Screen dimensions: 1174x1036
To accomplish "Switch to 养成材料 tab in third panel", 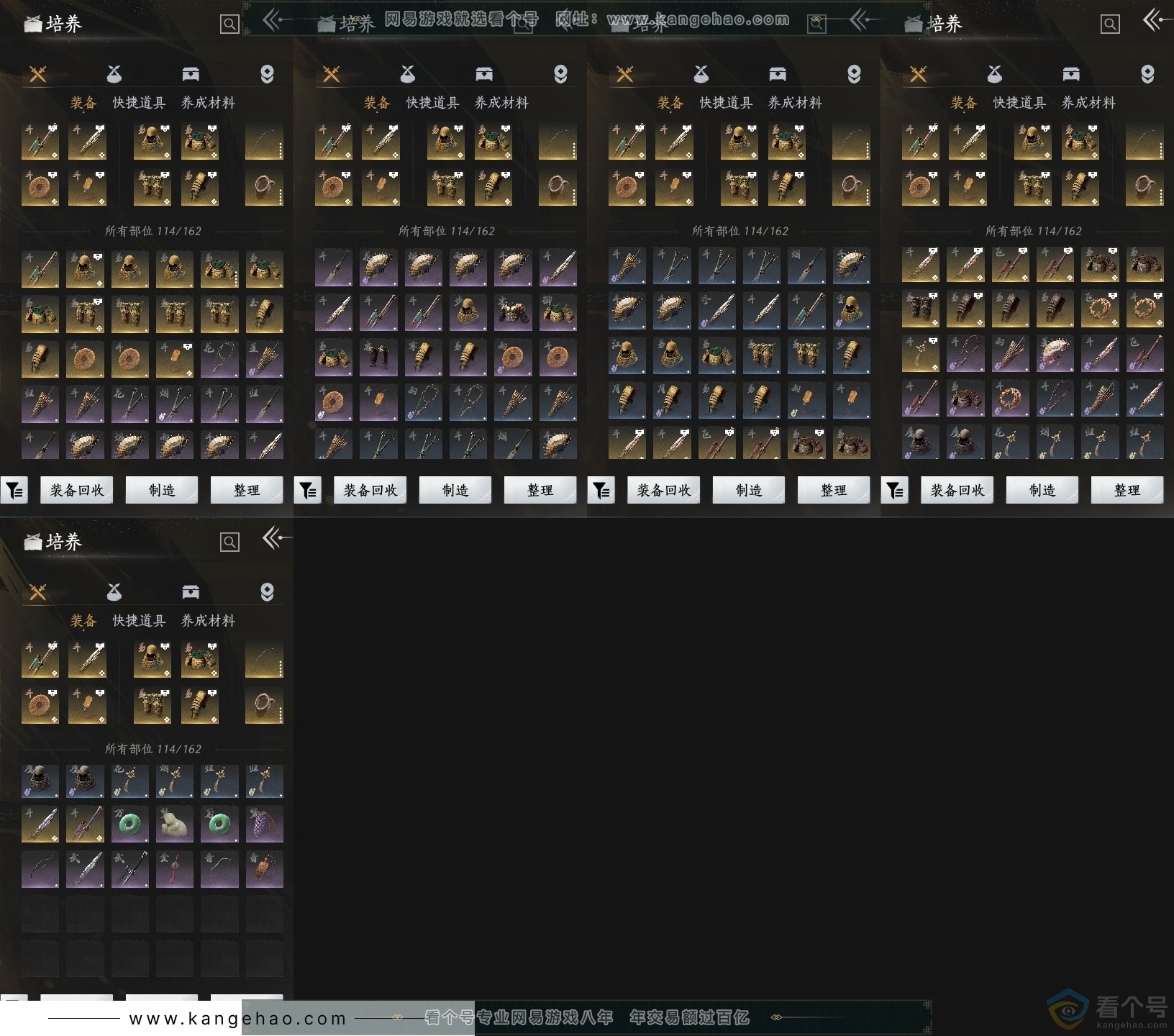I will coord(795,103).
